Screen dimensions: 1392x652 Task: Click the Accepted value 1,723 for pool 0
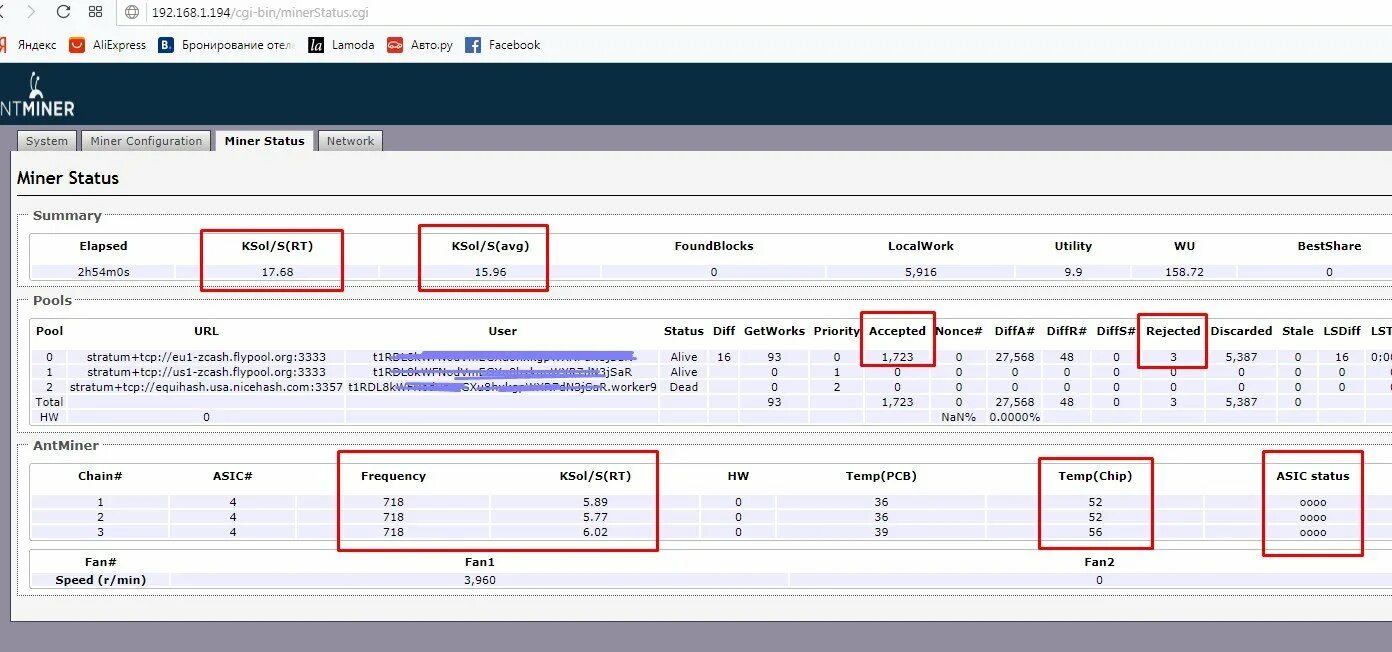[897, 357]
